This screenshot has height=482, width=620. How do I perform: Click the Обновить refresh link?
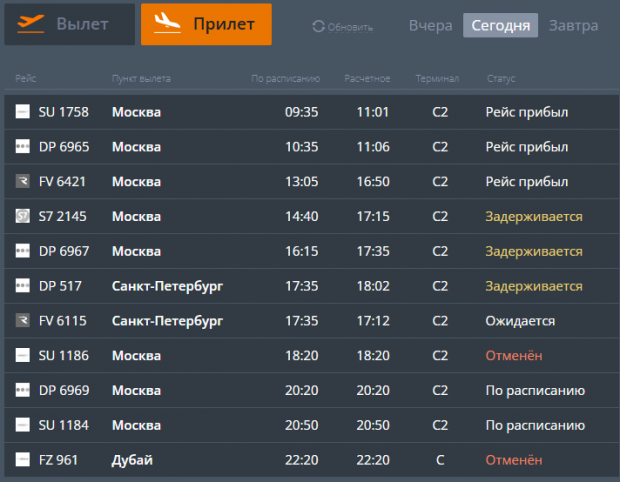point(350,27)
